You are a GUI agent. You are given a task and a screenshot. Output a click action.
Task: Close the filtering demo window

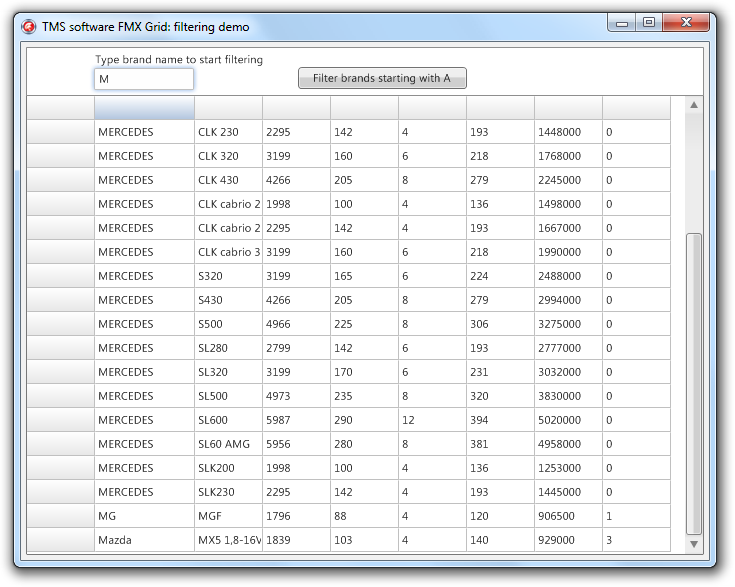pyautogui.click(x=686, y=23)
